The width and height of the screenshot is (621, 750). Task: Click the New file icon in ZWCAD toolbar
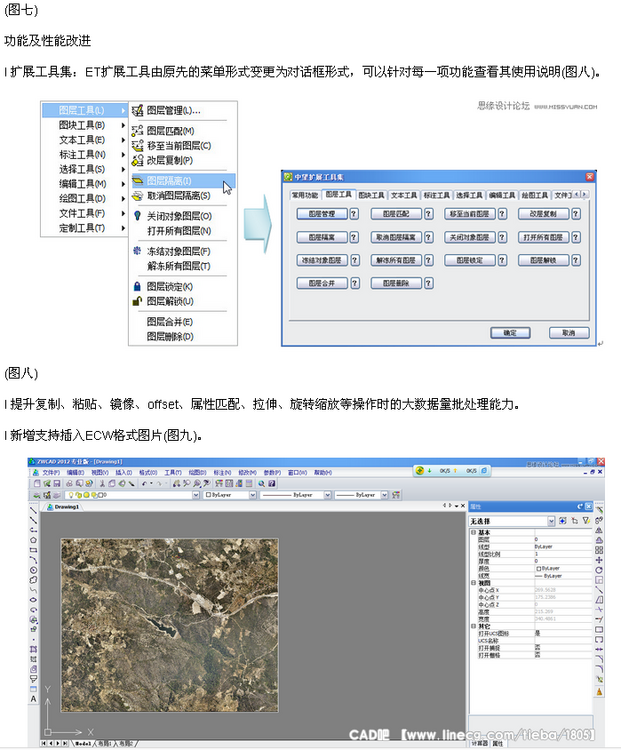point(37,484)
